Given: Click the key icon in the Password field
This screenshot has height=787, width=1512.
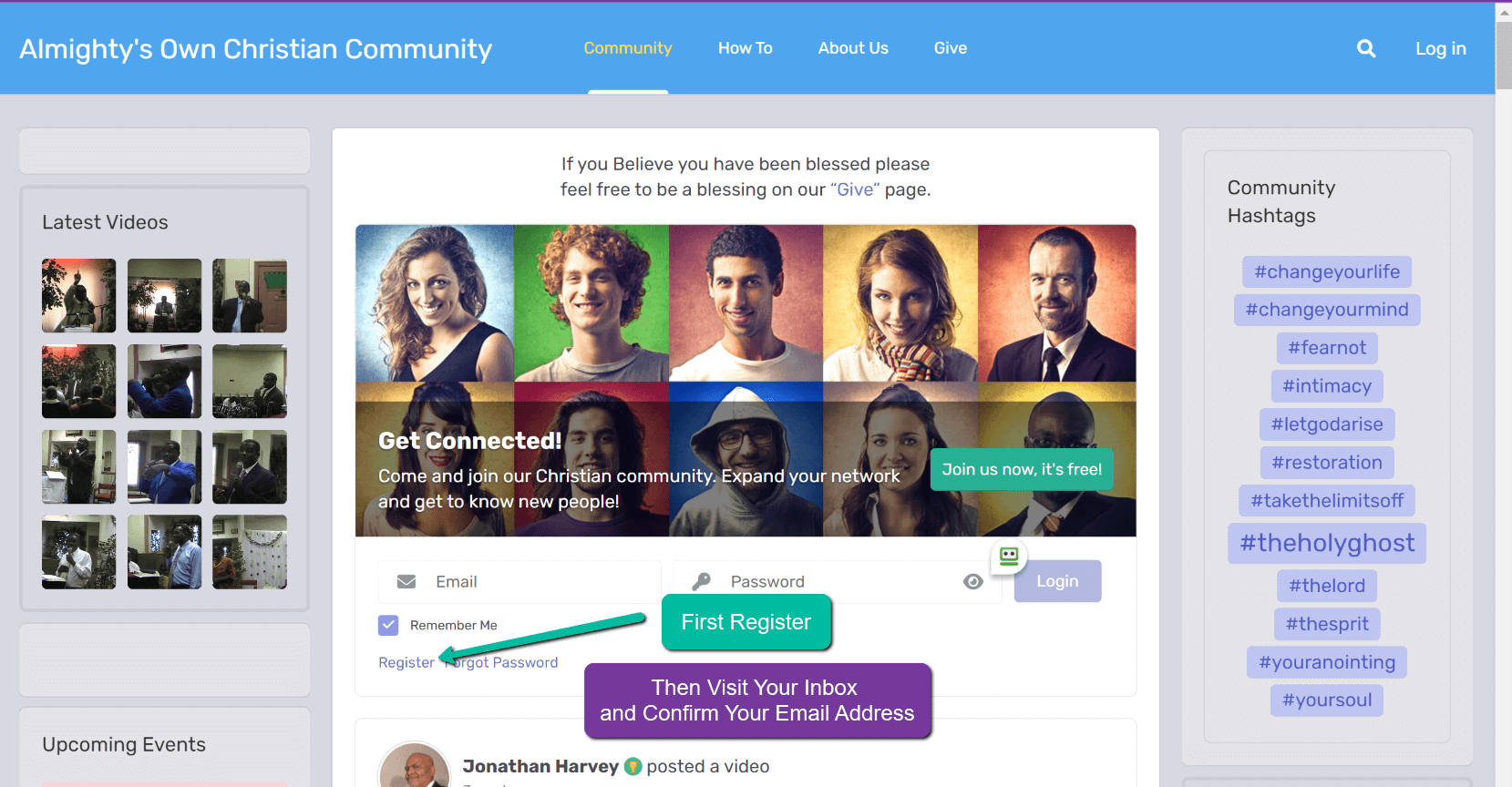Looking at the screenshot, I should coord(701,582).
